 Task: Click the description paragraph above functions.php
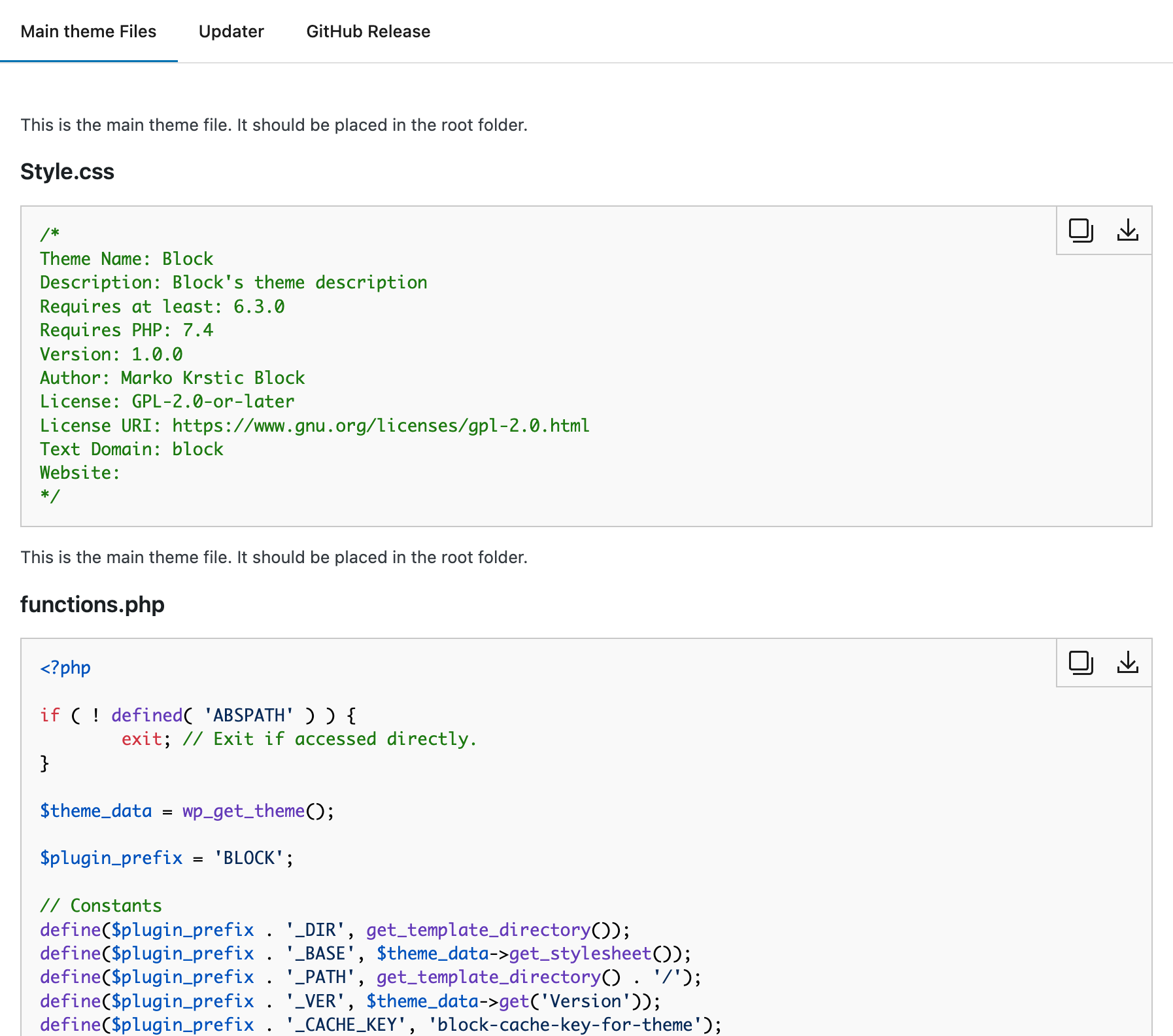[274, 557]
